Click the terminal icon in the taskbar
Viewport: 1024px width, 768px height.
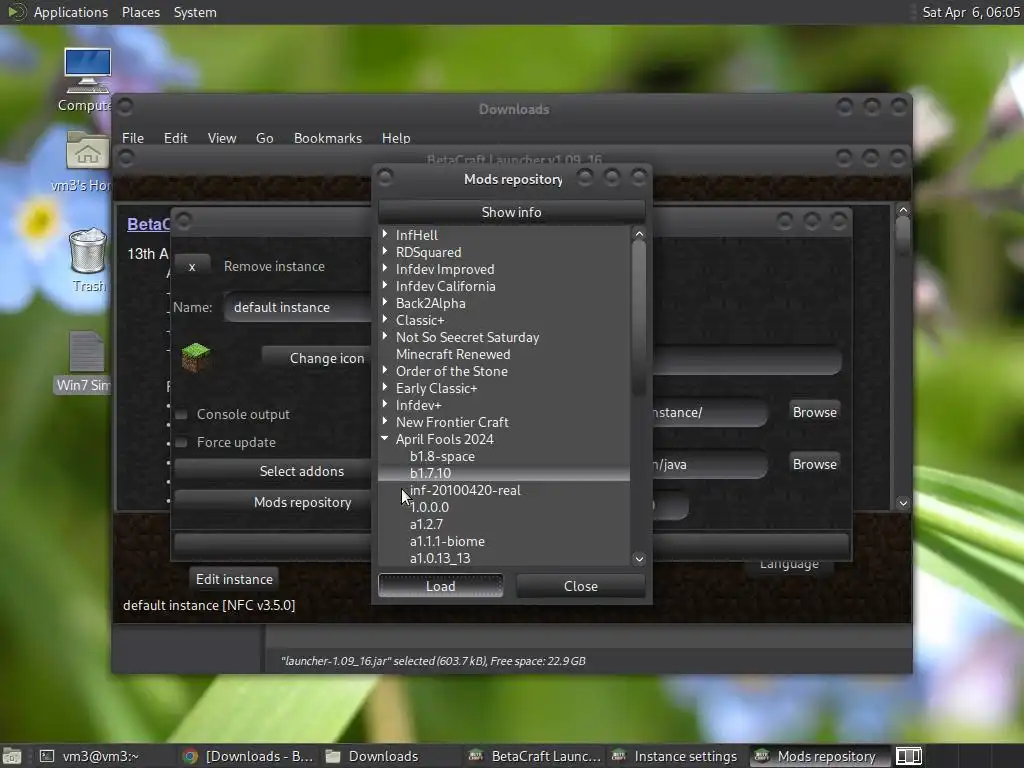click(x=46, y=756)
